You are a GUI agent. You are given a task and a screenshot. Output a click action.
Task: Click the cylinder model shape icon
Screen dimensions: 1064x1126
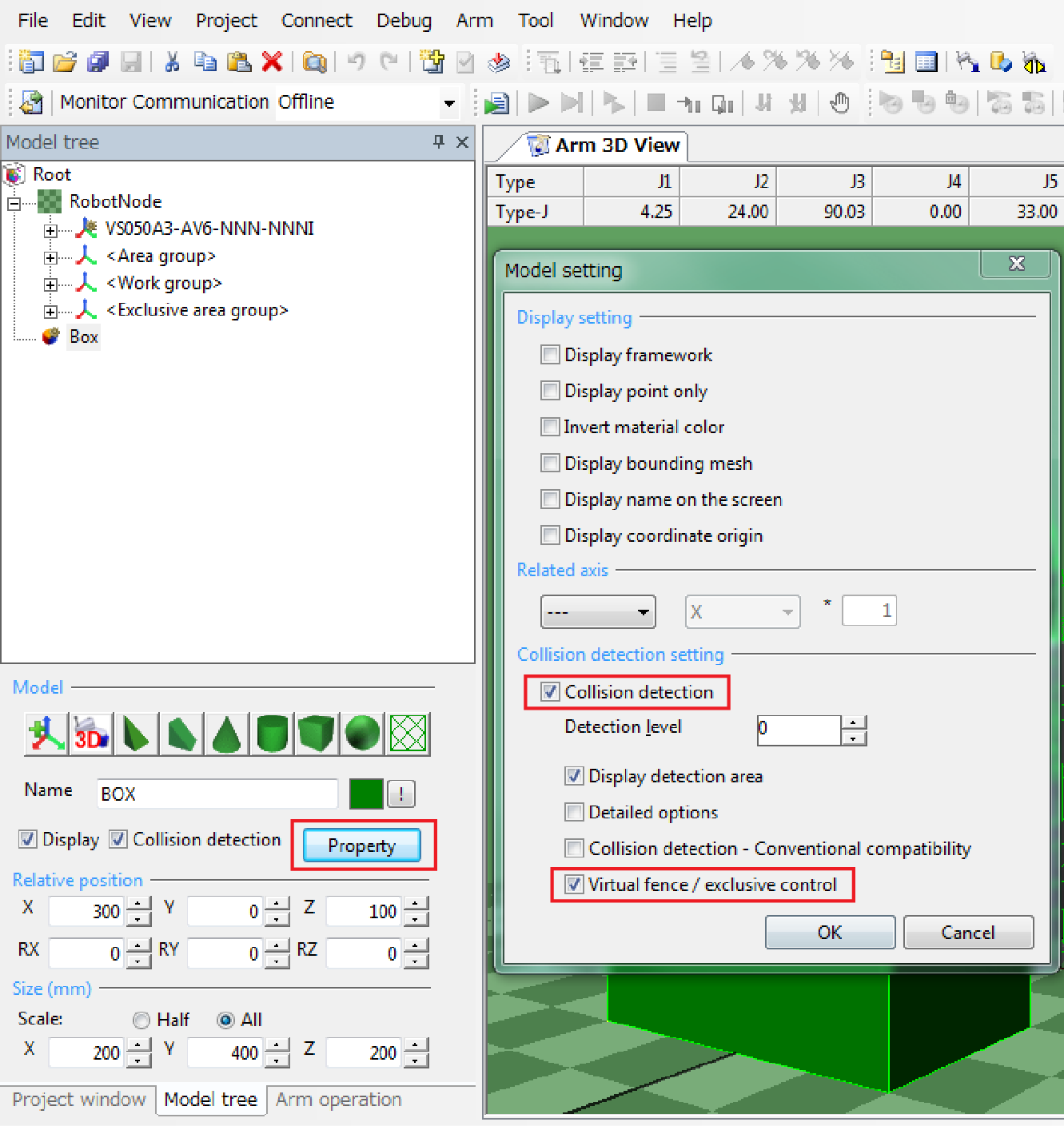(x=272, y=734)
